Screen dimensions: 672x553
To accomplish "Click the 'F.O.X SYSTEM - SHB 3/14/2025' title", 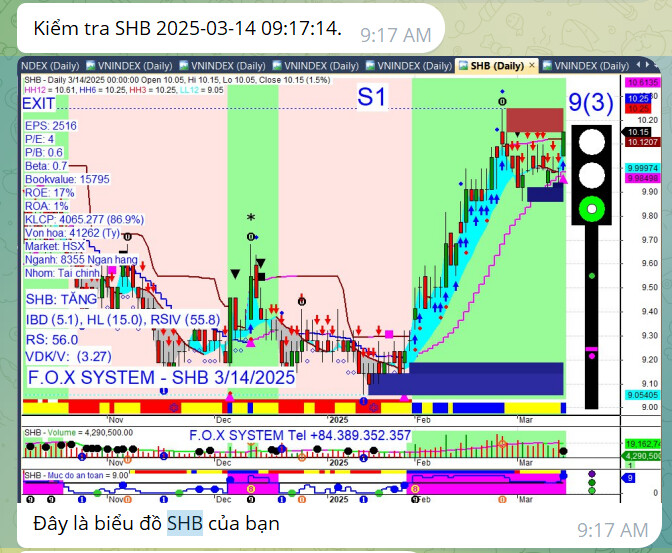I will point(161,378).
